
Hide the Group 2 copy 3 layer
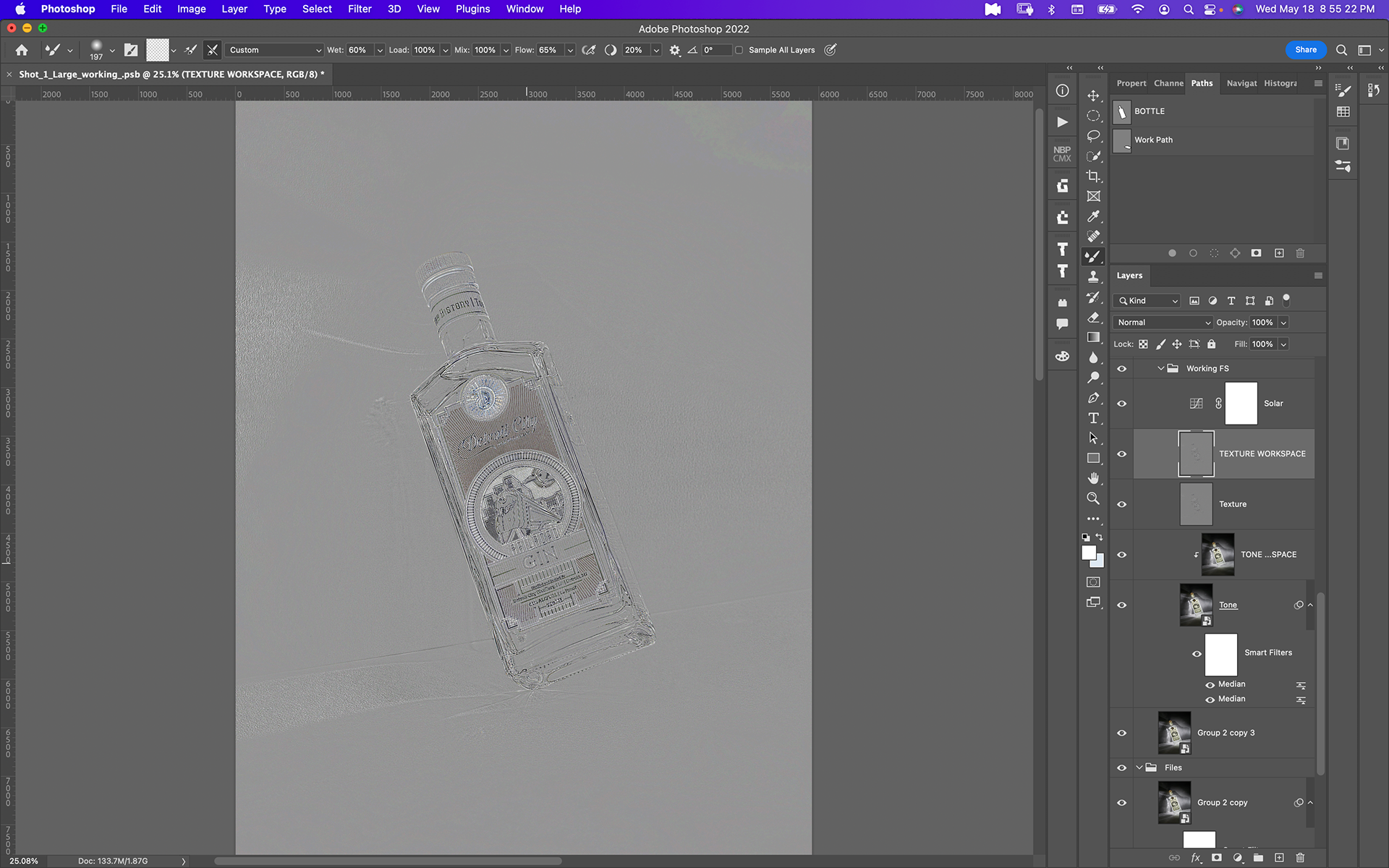point(1121,733)
